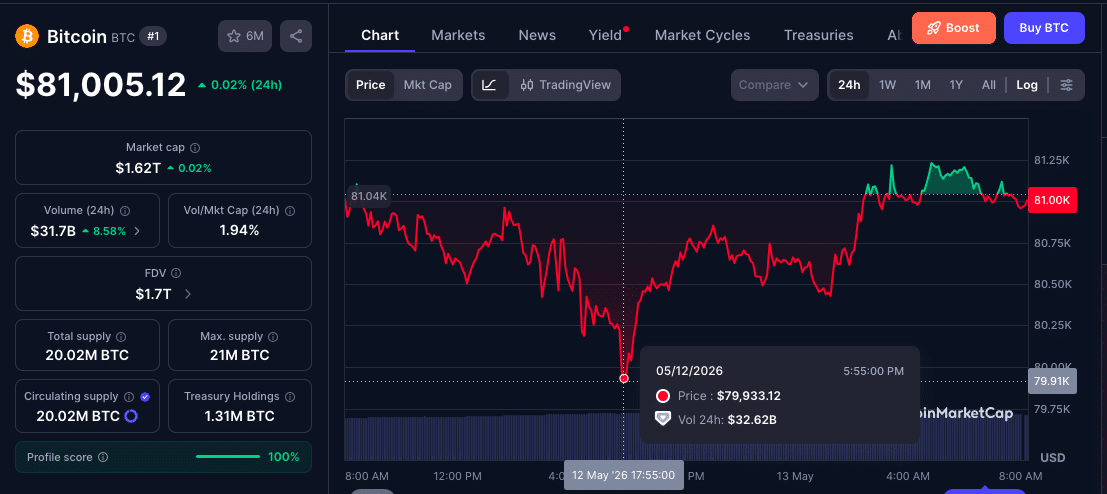Click the 21M BTC max supply value
Screen dimensions: 1107x494
point(239,355)
